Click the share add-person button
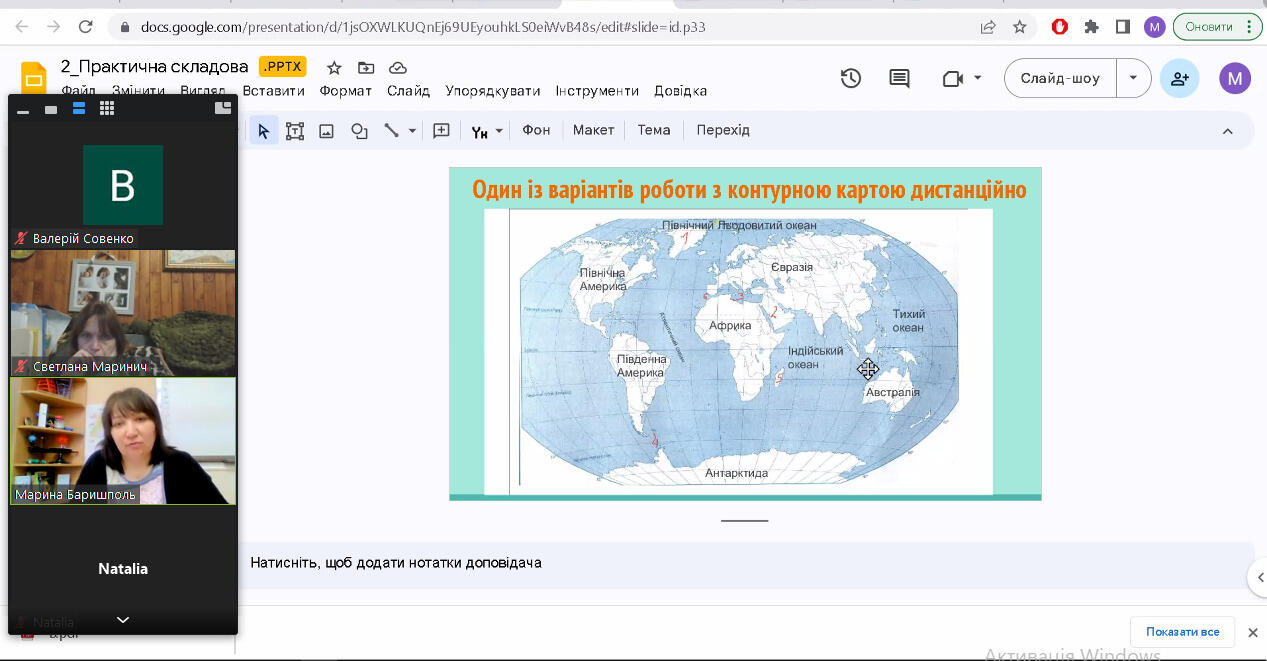Image resolution: width=1267 pixels, height=661 pixels. tap(1179, 78)
